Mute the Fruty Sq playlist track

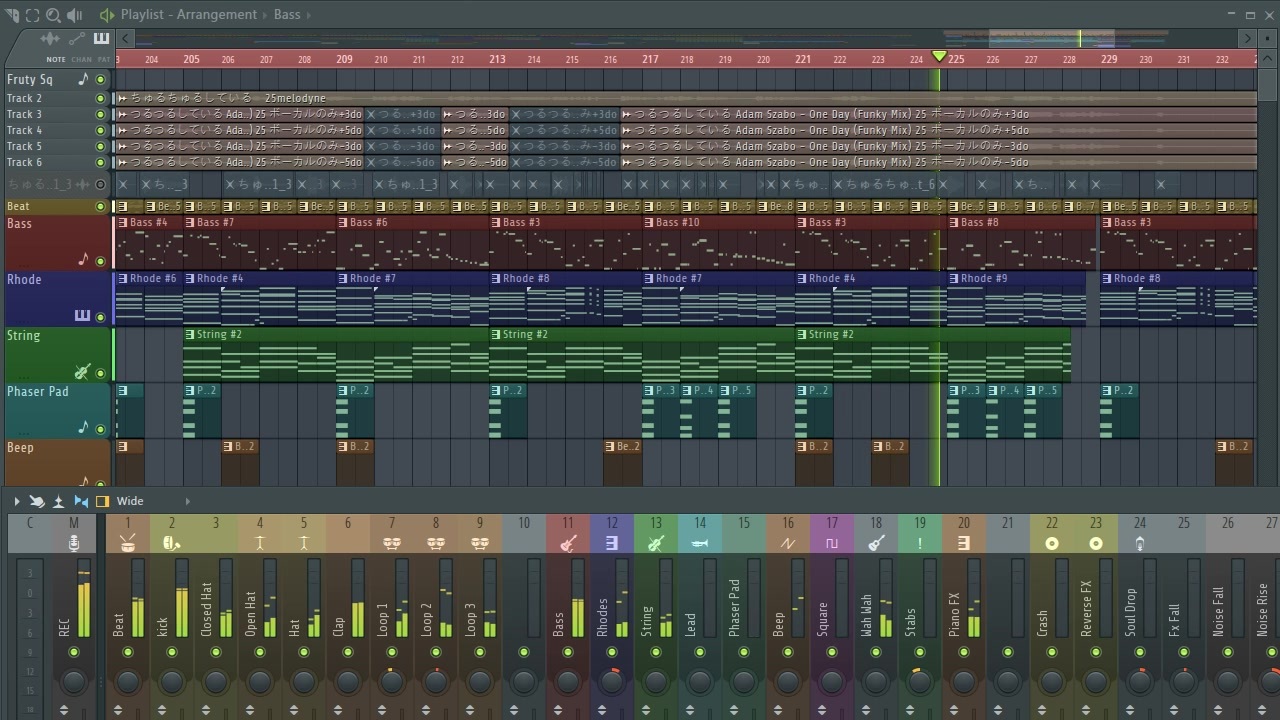click(x=100, y=79)
